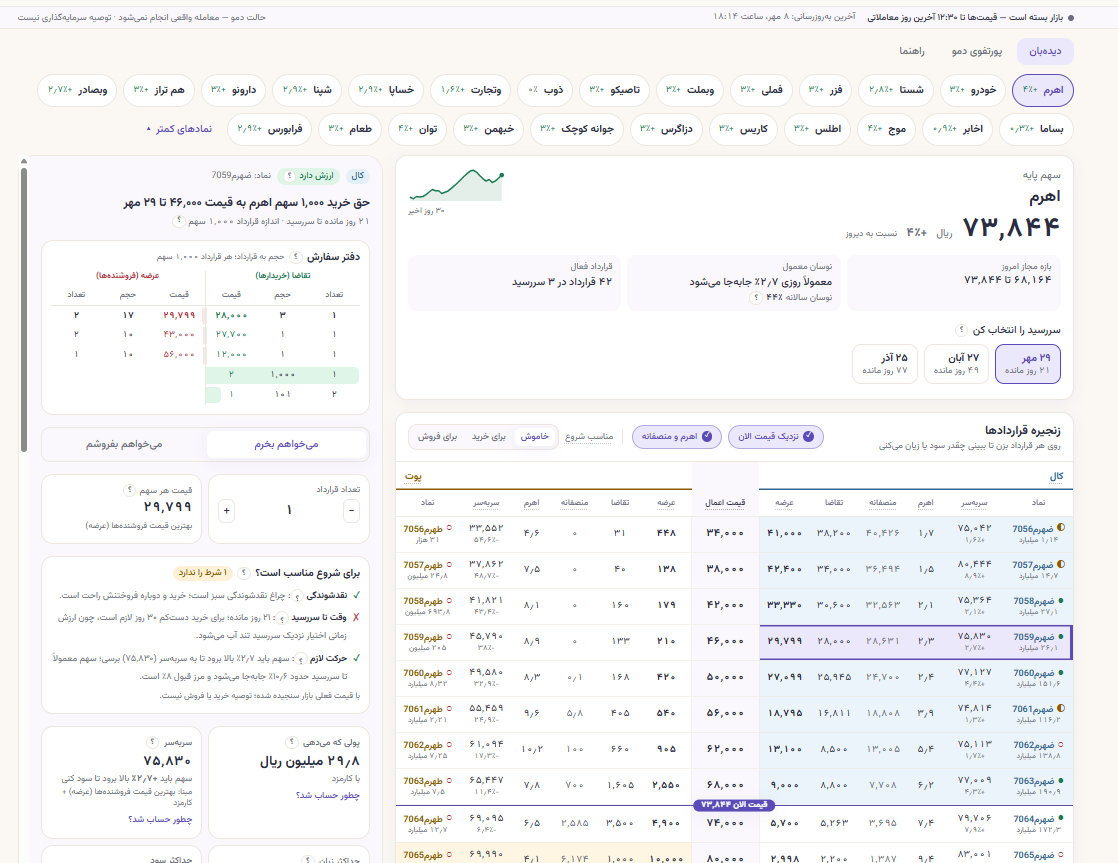Click the پوت column group header
This screenshot has width=1118, height=863.
tap(413, 476)
